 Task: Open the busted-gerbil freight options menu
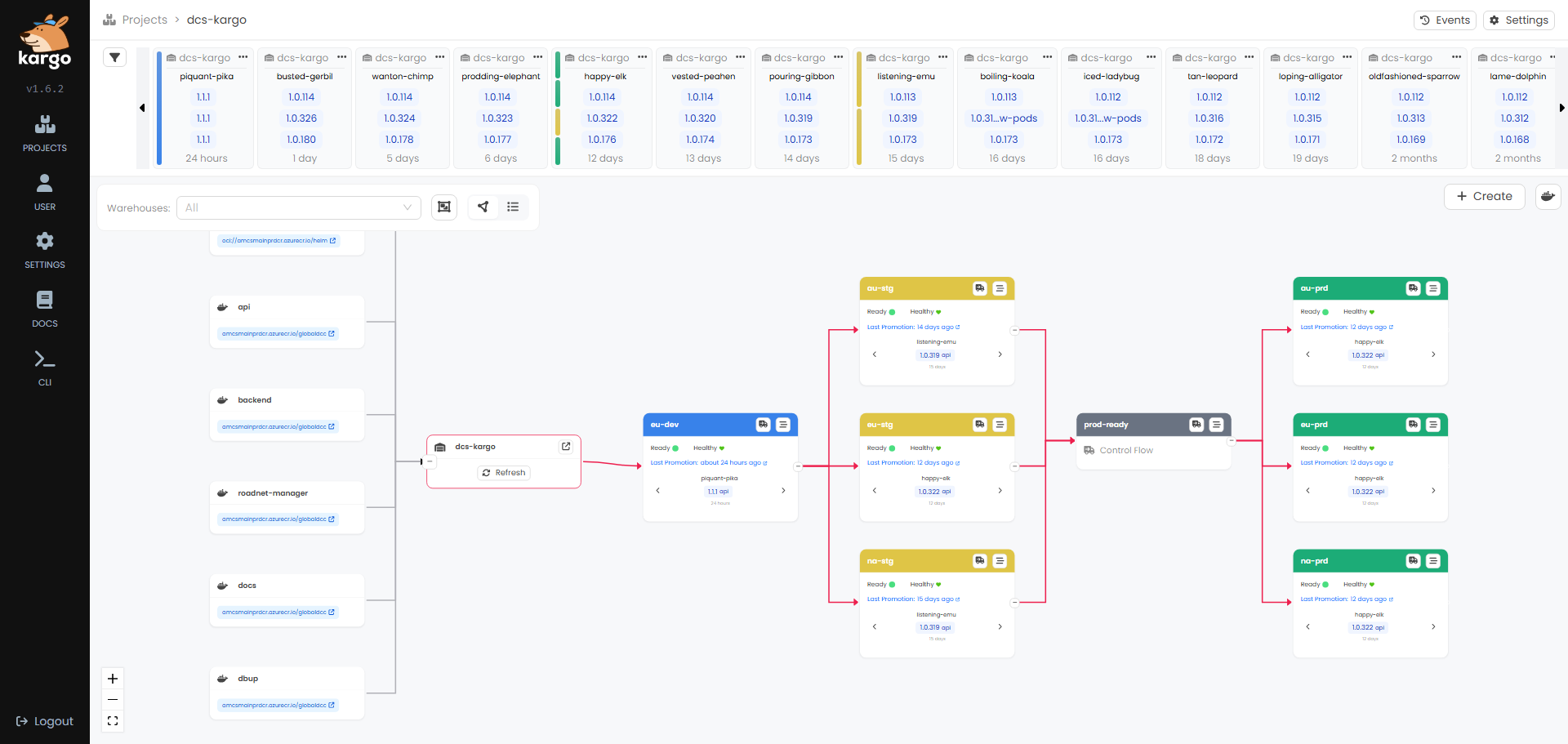click(341, 57)
